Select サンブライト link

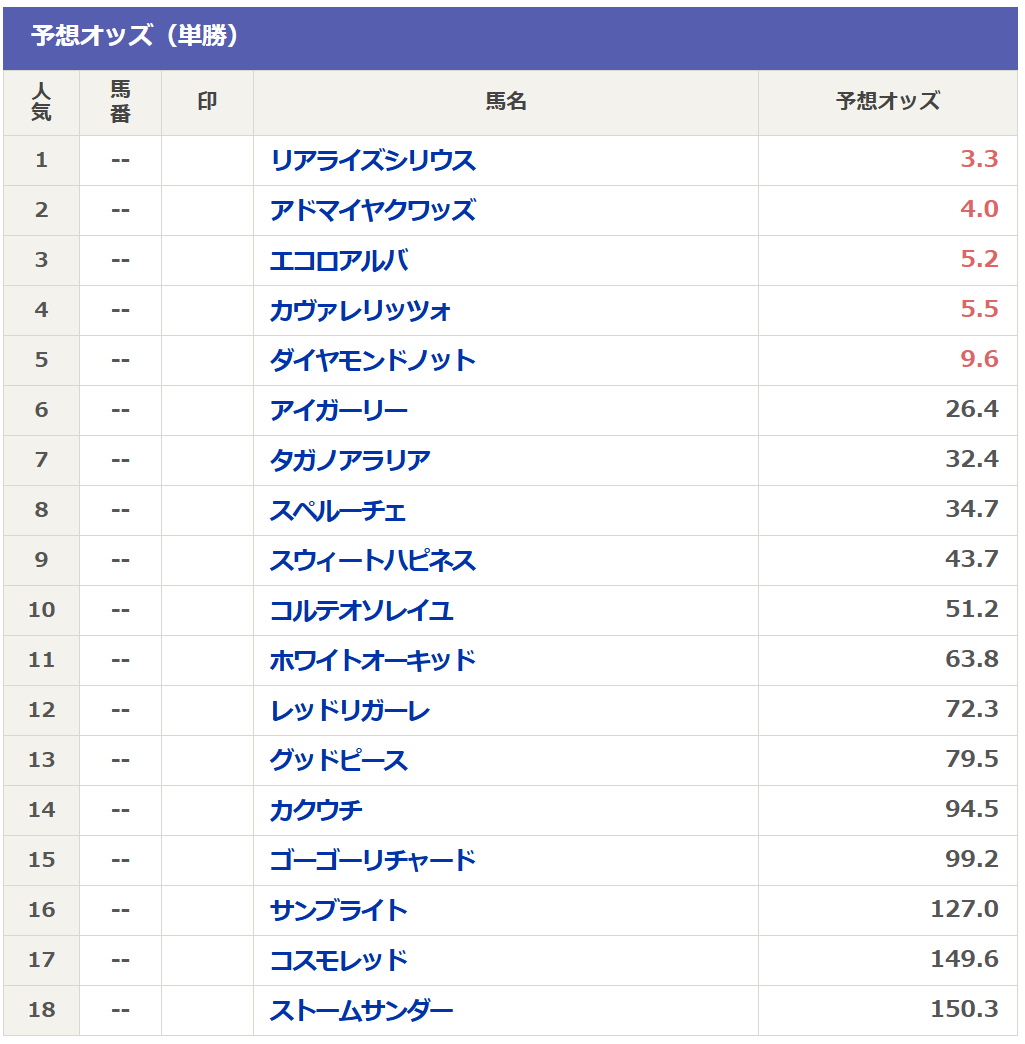(x=339, y=911)
